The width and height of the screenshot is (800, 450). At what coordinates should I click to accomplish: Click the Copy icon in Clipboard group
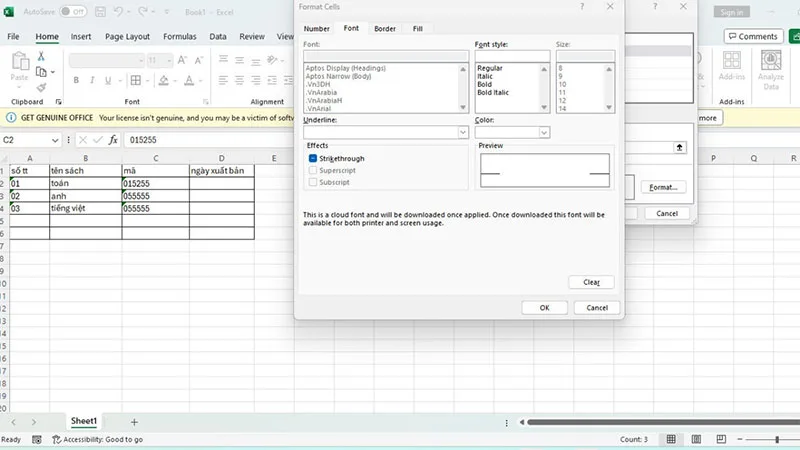click(41, 72)
